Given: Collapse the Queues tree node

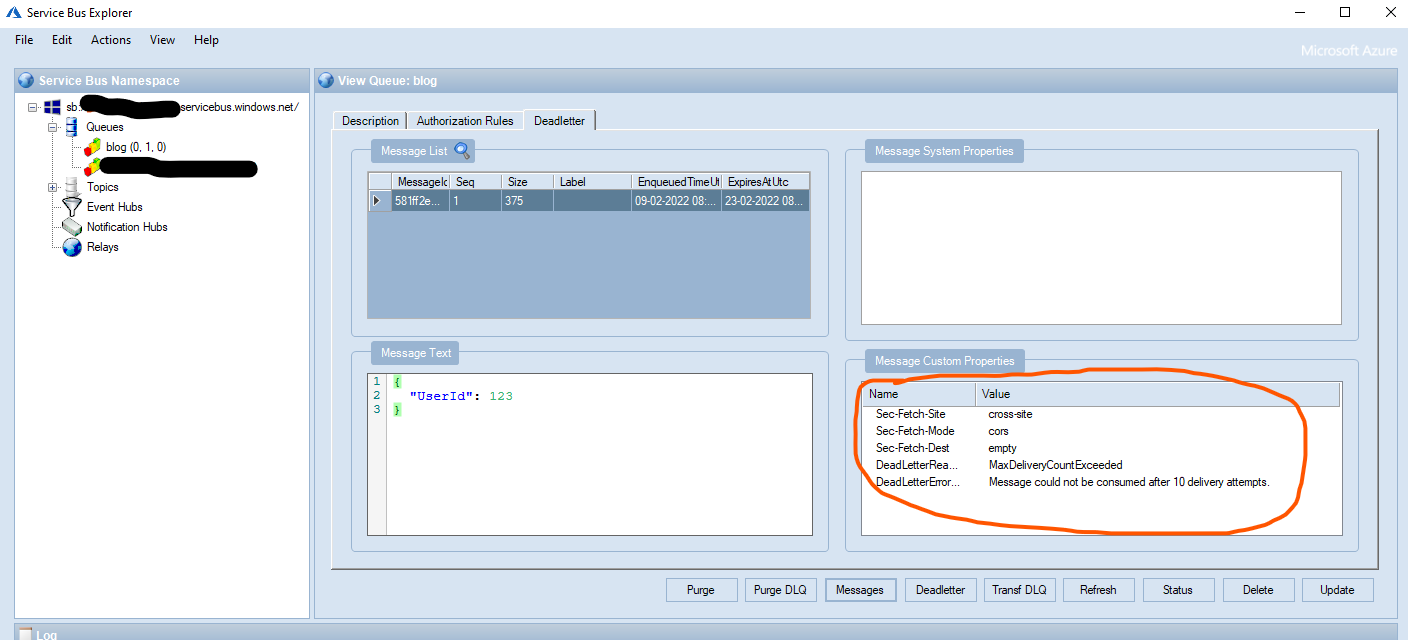Looking at the screenshot, I should pyautogui.click(x=52, y=128).
